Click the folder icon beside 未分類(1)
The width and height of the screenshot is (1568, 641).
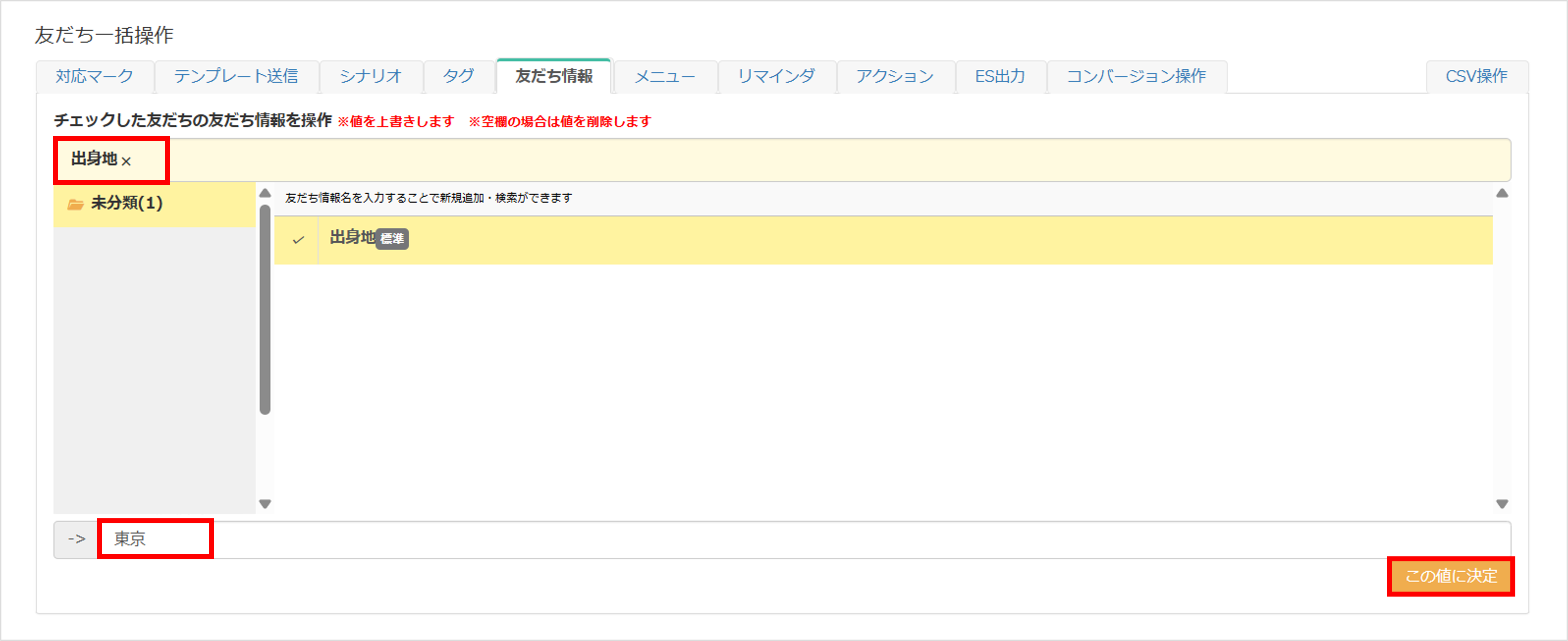[x=75, y=204]
